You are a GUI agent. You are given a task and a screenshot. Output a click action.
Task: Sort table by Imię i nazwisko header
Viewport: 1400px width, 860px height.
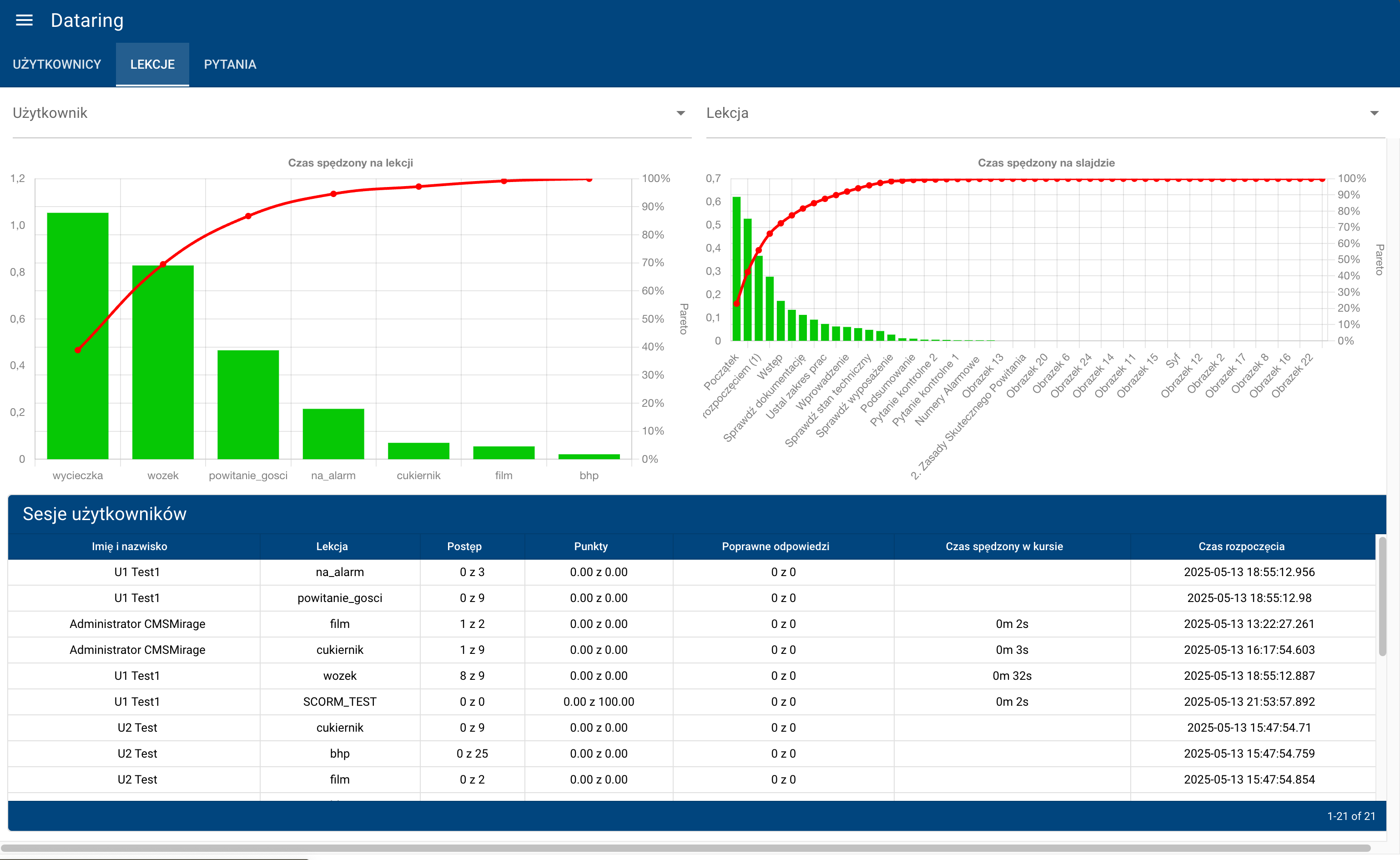click(130, 546)
